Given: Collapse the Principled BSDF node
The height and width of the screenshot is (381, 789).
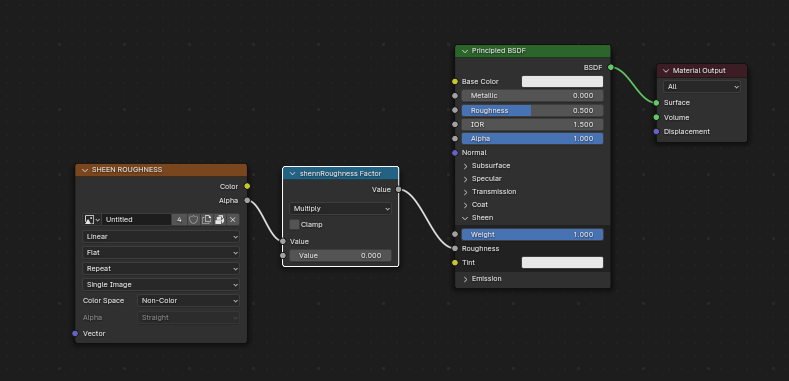Looking at the screenshot, I should coord(464,51).
